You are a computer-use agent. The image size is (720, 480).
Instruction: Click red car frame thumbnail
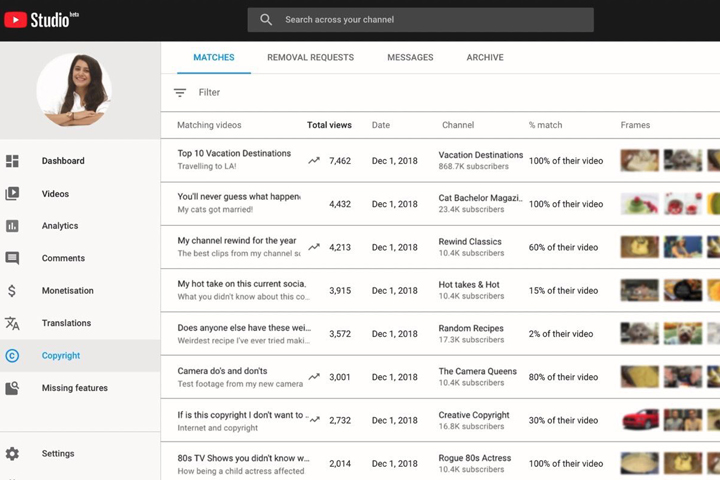click(640, 420)
